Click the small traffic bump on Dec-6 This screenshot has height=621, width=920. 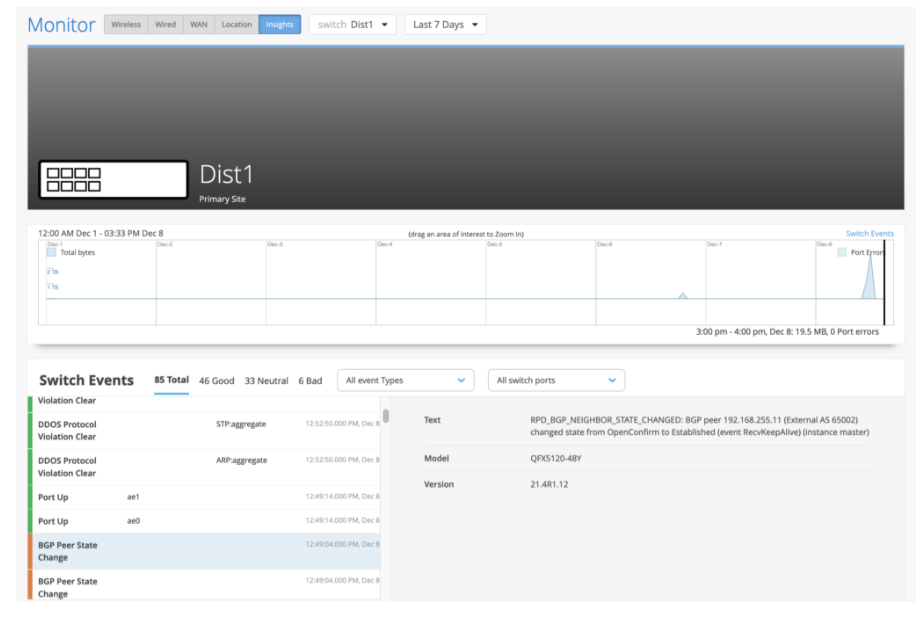(x=683, y=295)
